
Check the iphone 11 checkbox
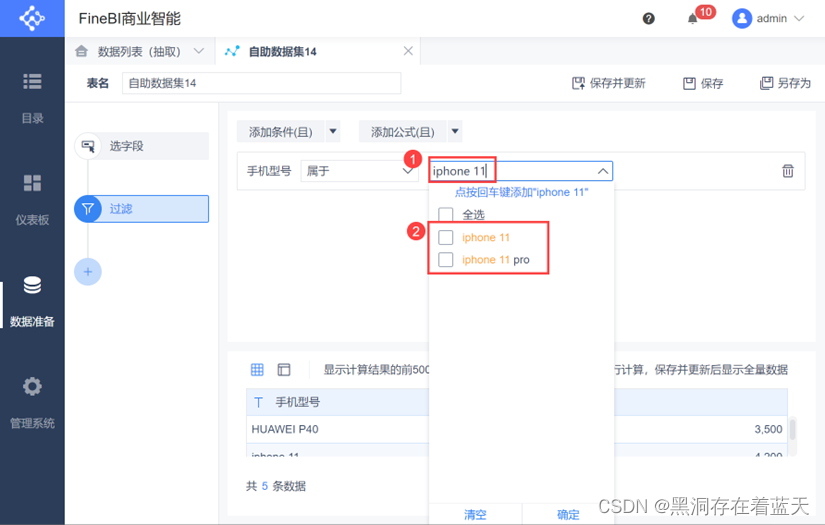tap(446, 237)
